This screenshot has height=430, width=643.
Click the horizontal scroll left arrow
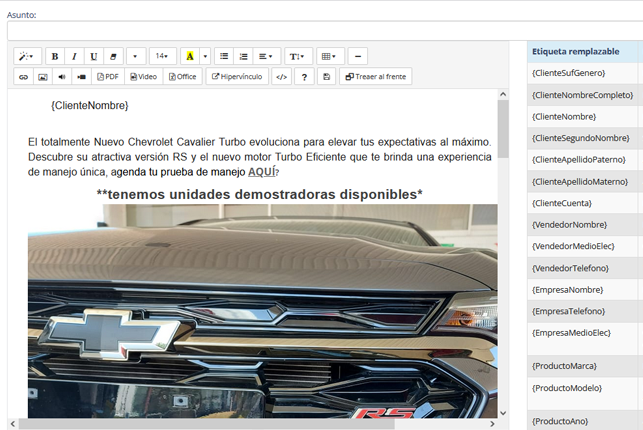coord(13,424)
